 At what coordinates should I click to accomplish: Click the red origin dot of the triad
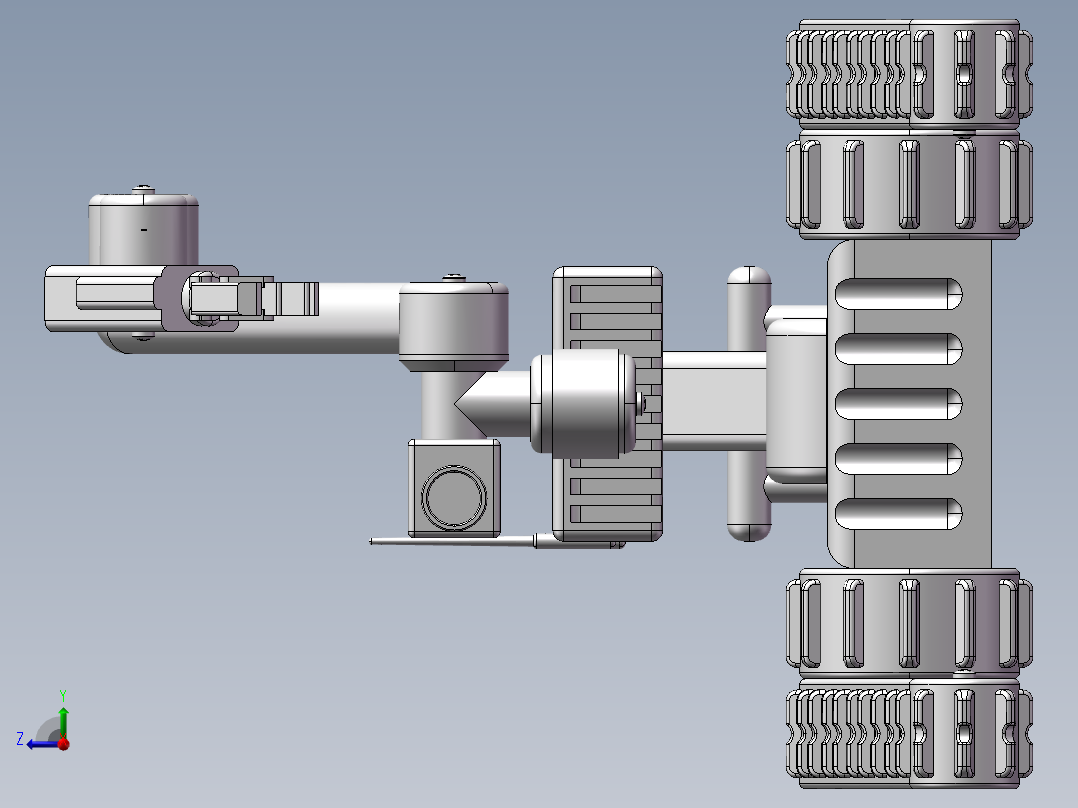pos(64,744)
